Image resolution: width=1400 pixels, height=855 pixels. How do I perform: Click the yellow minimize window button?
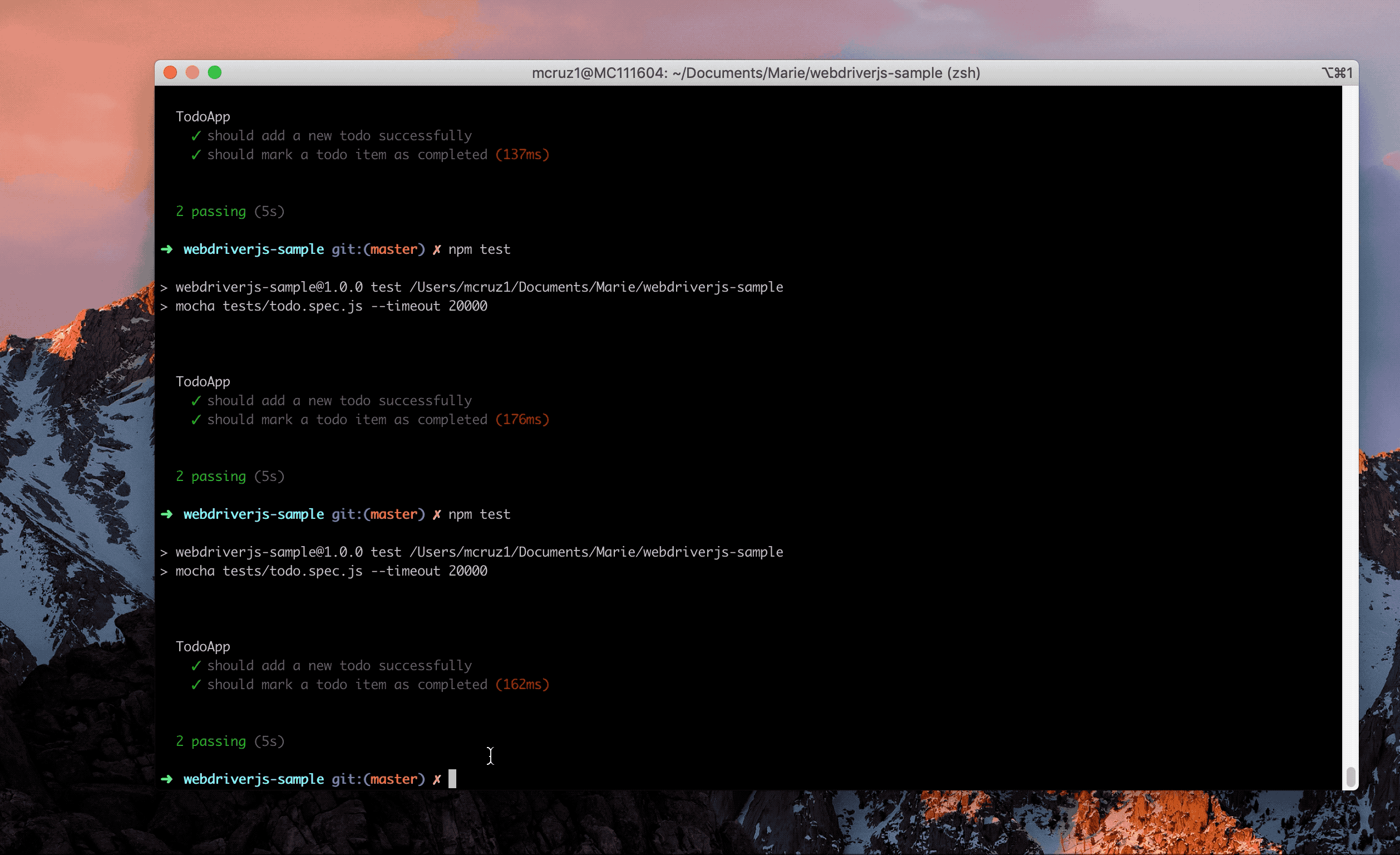tap(192, 73)
